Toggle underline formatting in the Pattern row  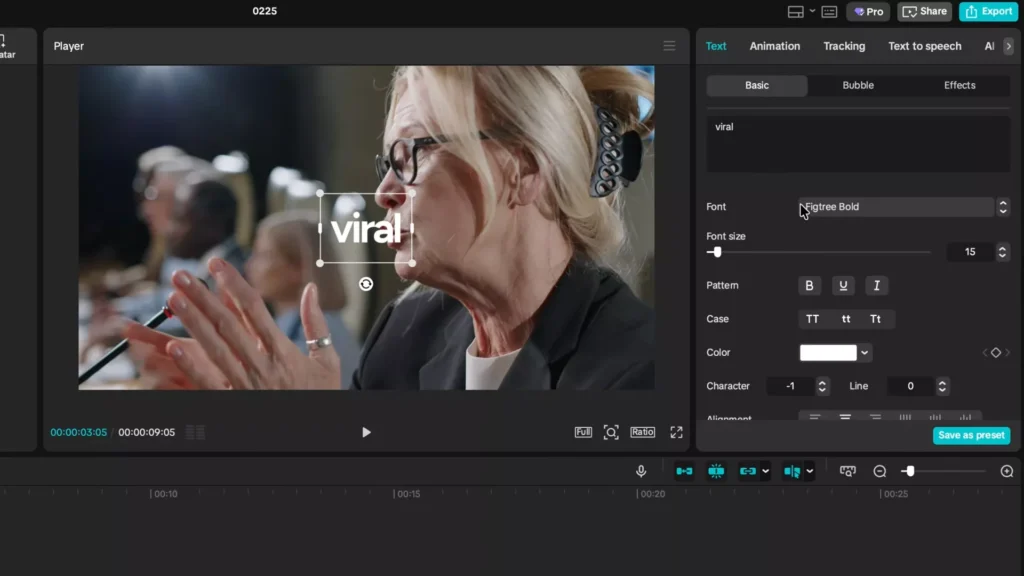pos(843,285)
